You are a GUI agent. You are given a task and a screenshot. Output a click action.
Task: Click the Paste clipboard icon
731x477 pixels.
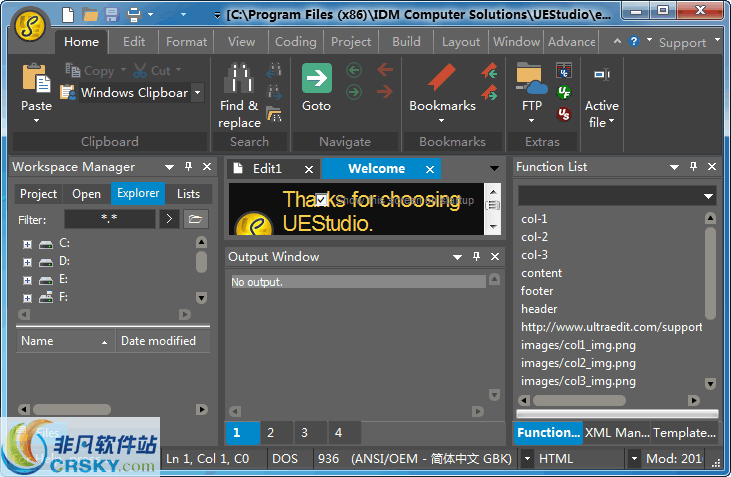pos(36,78)
